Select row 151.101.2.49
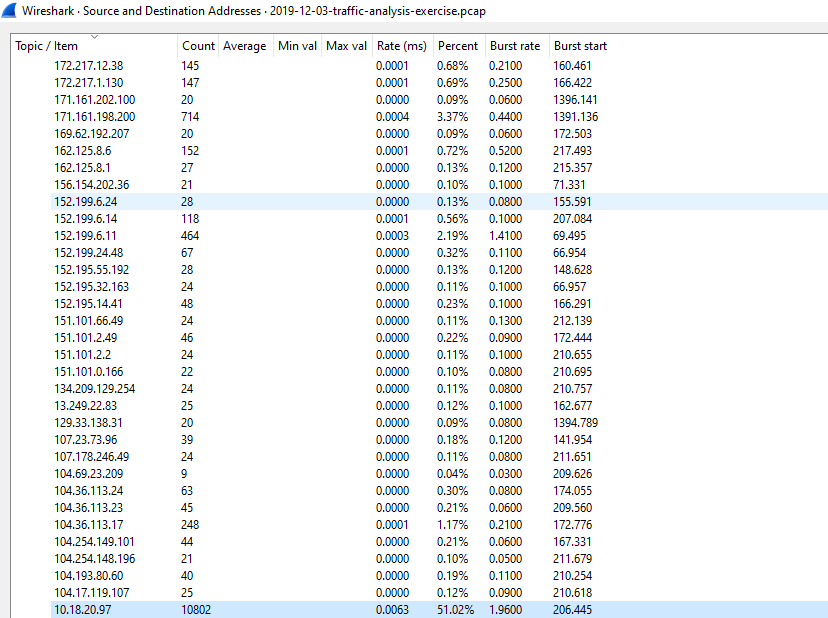Screen dimensions: 828x618 tap(439, 338)
